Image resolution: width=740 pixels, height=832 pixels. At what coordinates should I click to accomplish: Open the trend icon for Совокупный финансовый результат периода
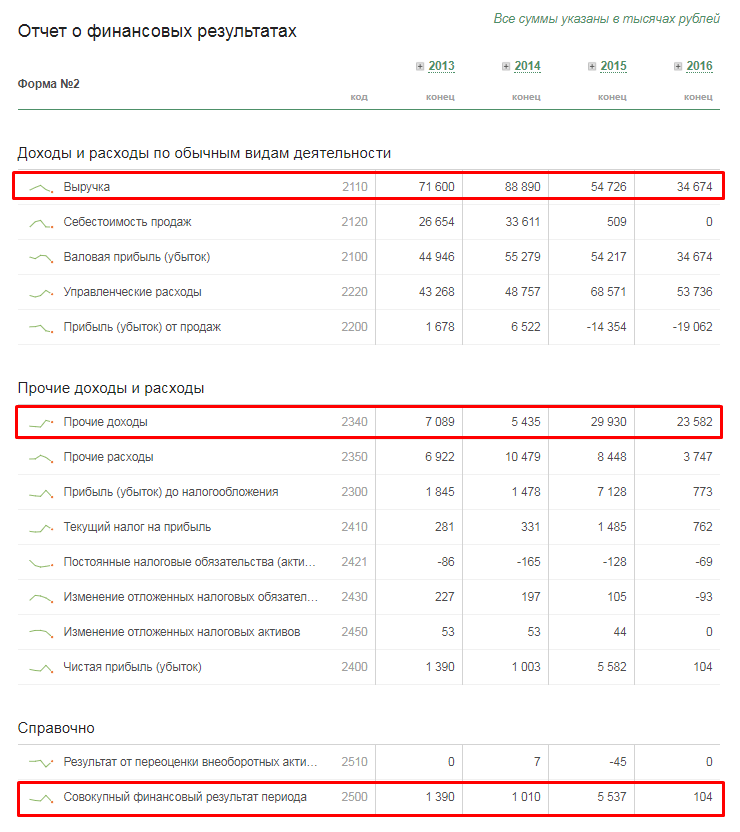click(x=41, y=798)
